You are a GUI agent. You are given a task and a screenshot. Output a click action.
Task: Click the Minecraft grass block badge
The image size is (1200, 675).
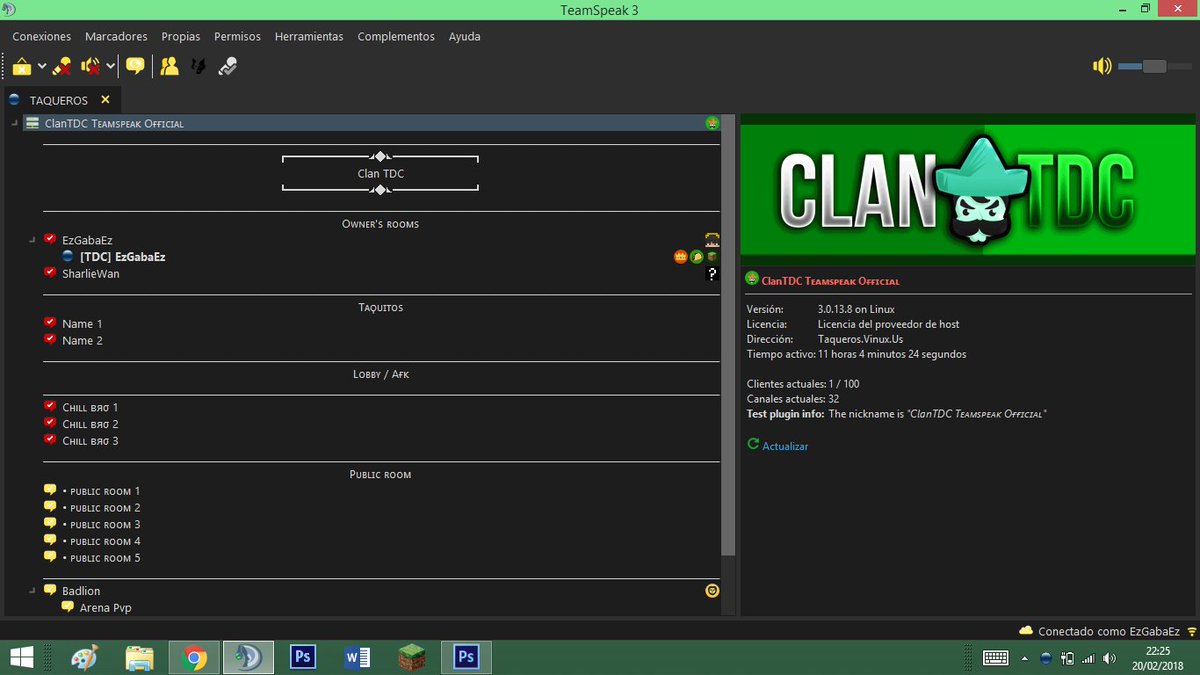(x=712, y=257)
